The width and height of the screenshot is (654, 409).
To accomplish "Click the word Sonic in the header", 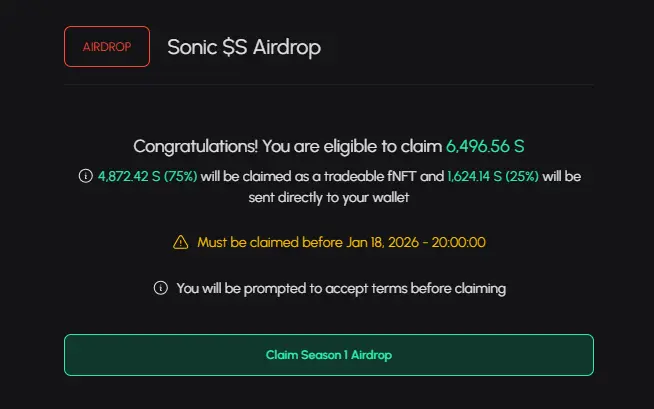I will (192, 47).
